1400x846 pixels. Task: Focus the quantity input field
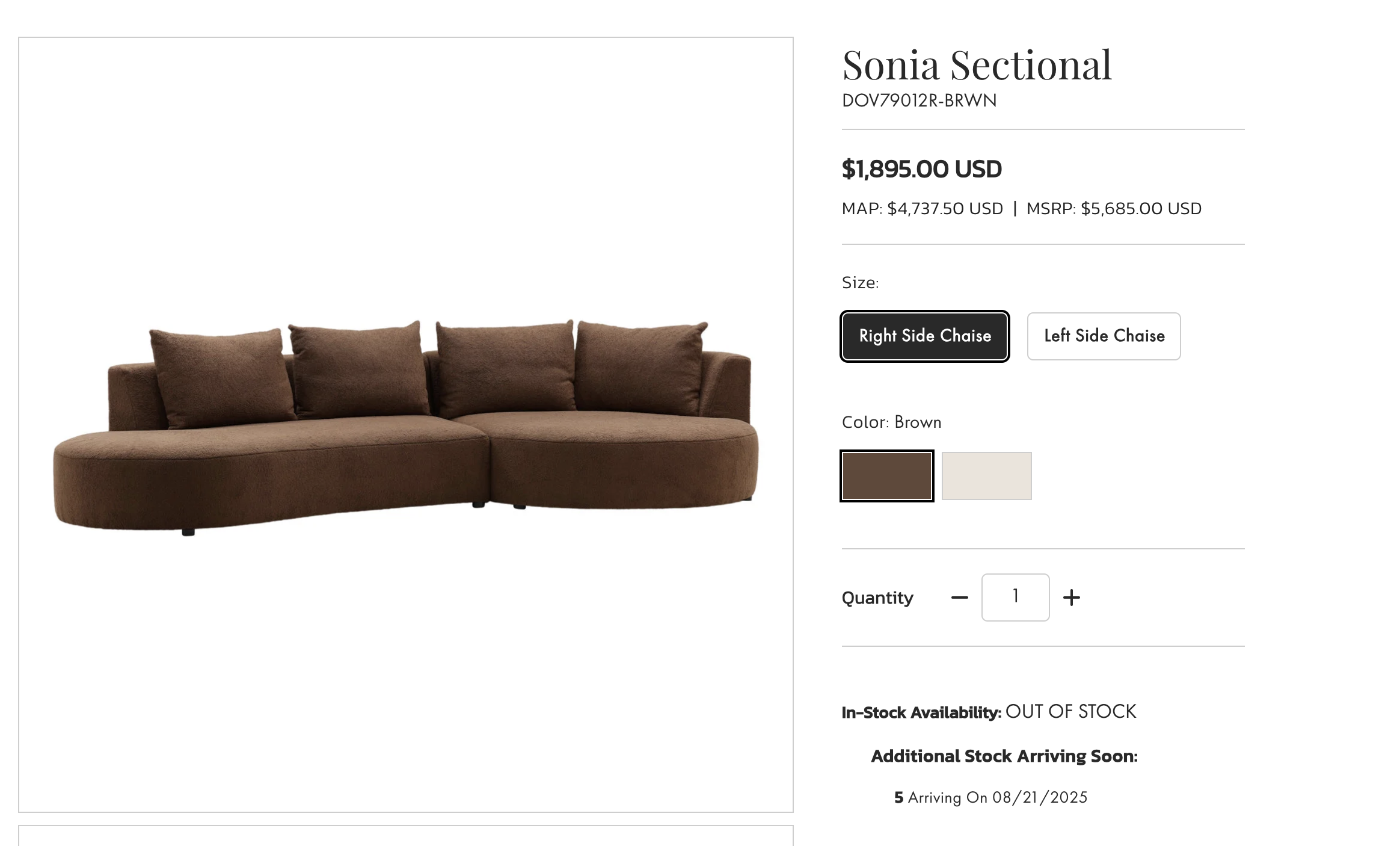tap(1015, 597)
